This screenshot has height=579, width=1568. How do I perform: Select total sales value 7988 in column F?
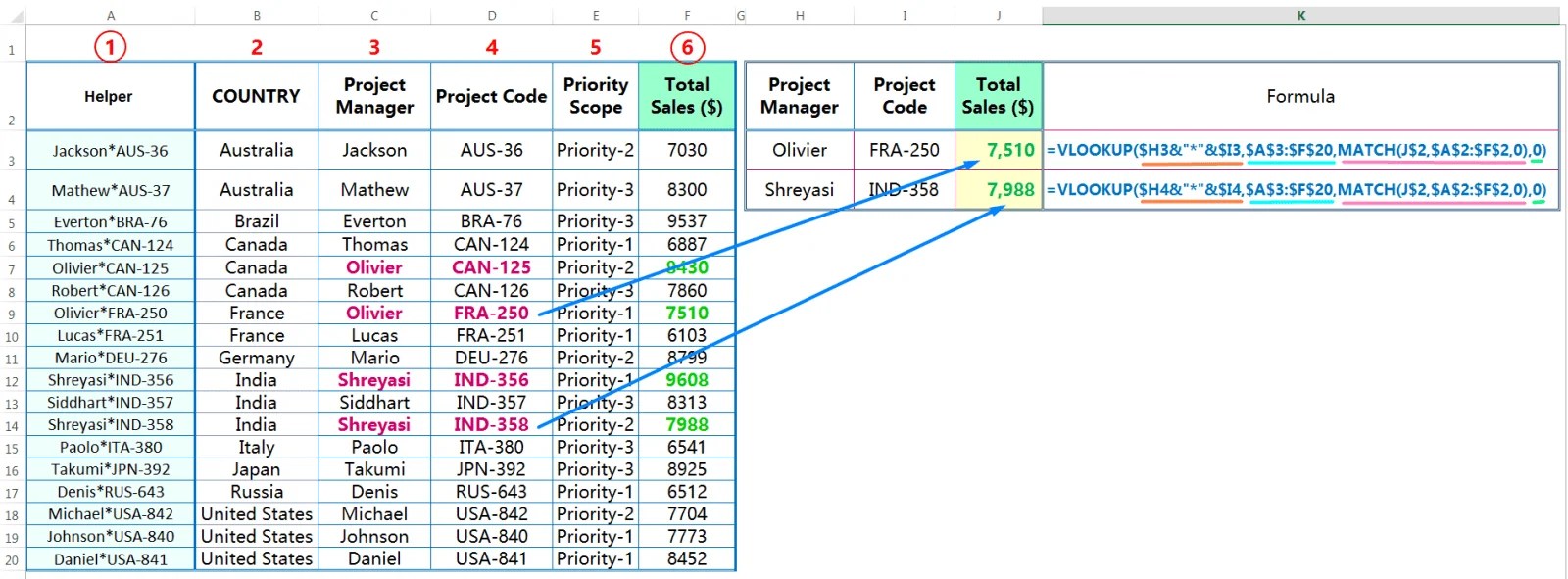point(687,425)
